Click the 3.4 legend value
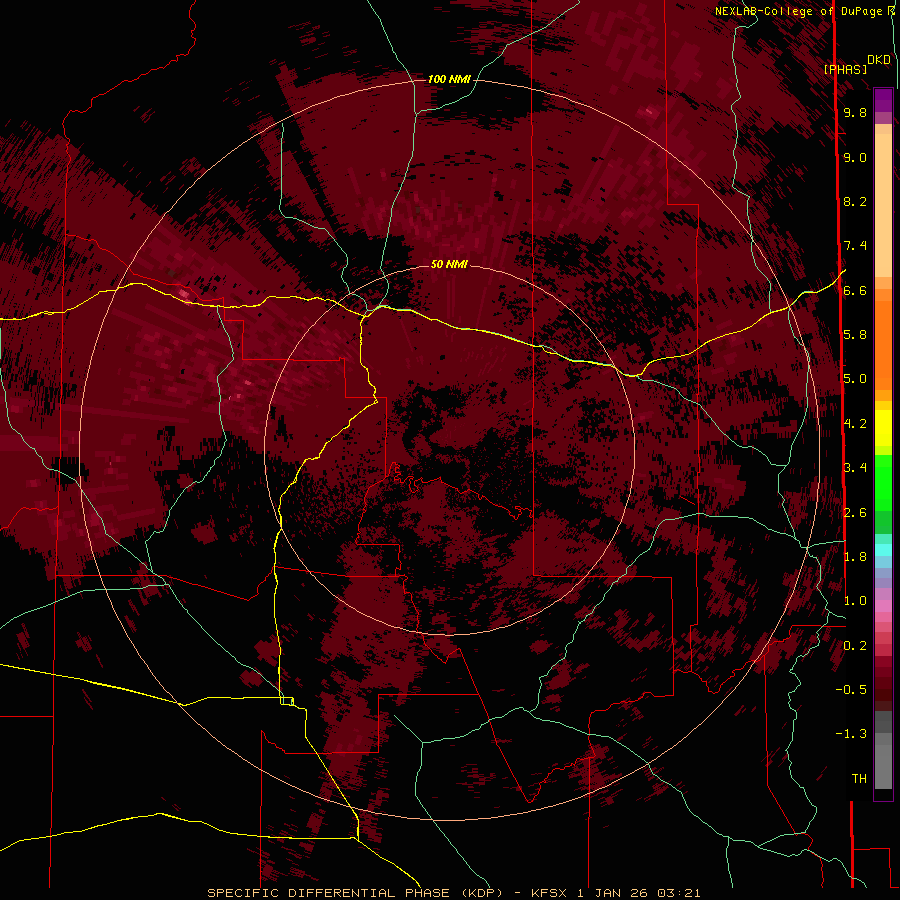 [x=855, y=468]
